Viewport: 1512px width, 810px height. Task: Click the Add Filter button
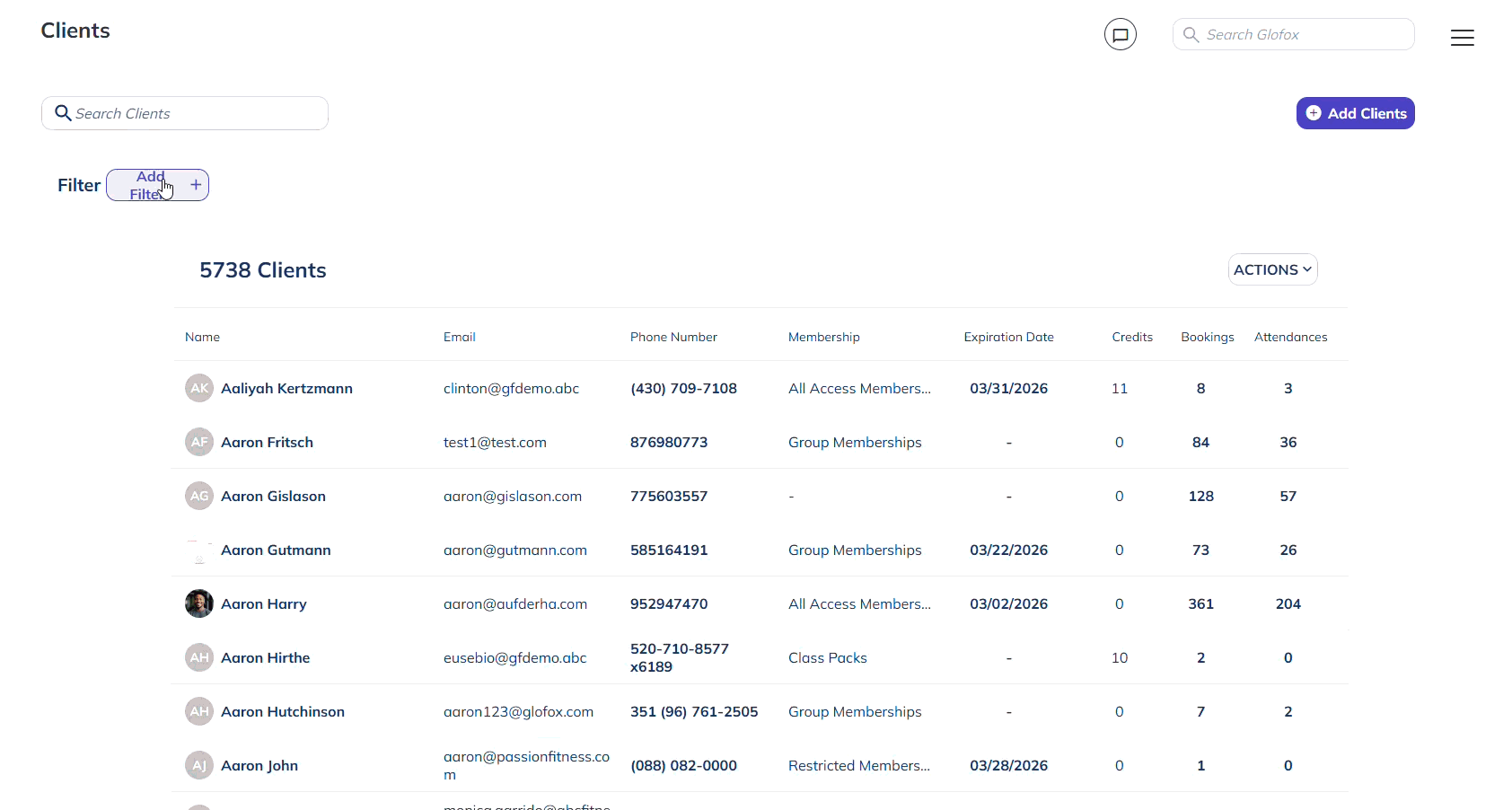(157, 185)
